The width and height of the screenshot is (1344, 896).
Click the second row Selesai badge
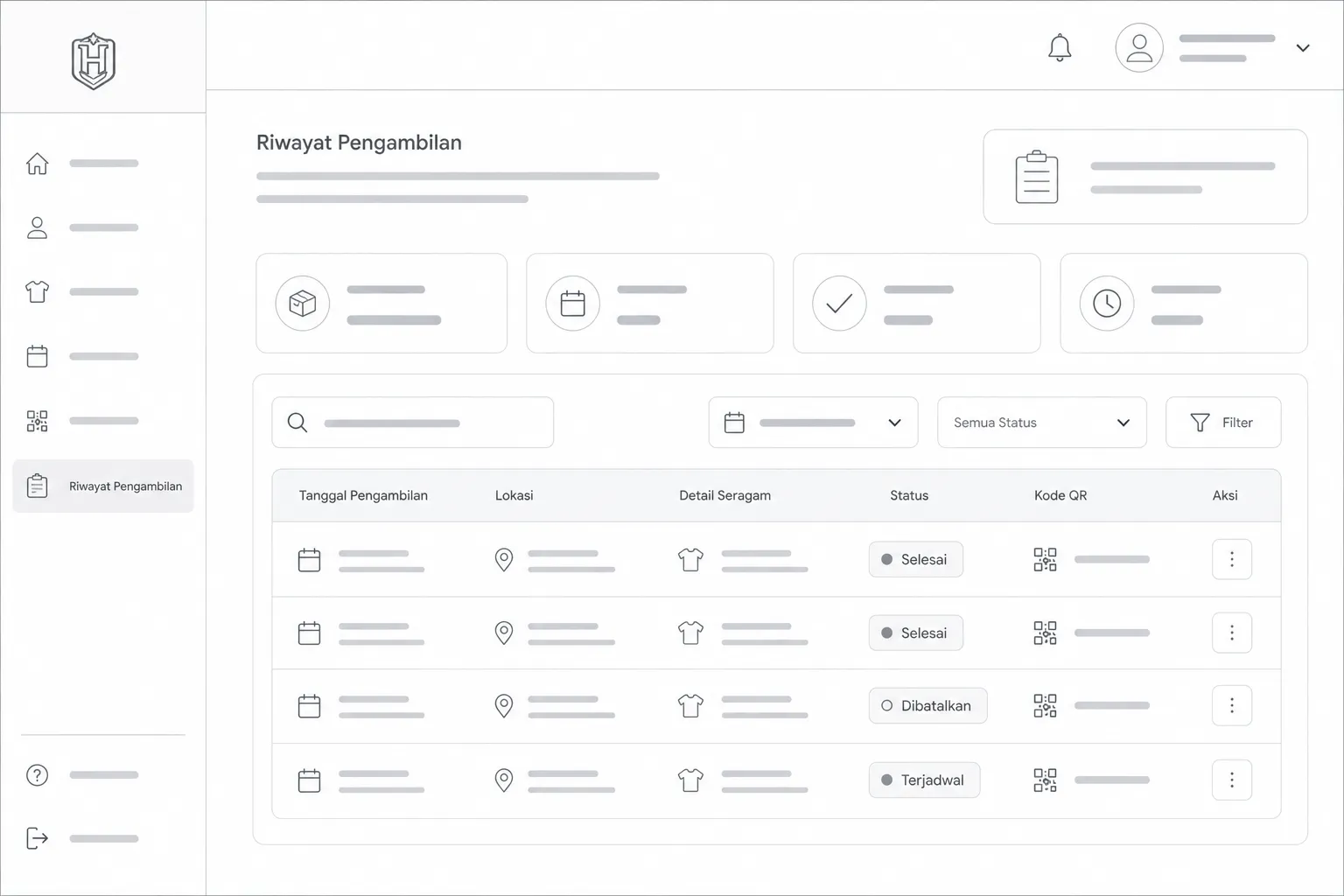pyautogui.click(x=916, y=633)
